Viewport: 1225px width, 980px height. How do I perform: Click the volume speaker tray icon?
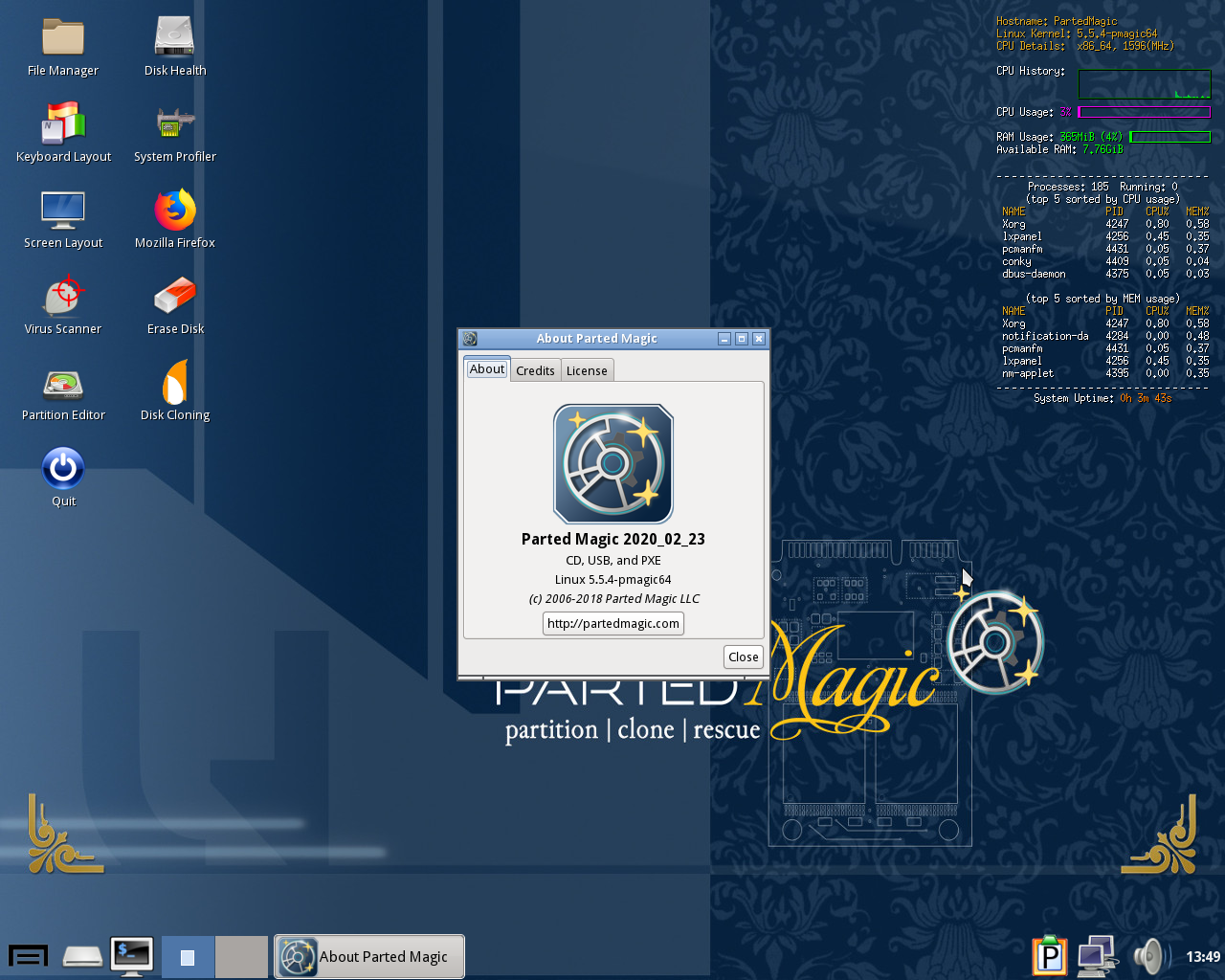click(1148, 956)
